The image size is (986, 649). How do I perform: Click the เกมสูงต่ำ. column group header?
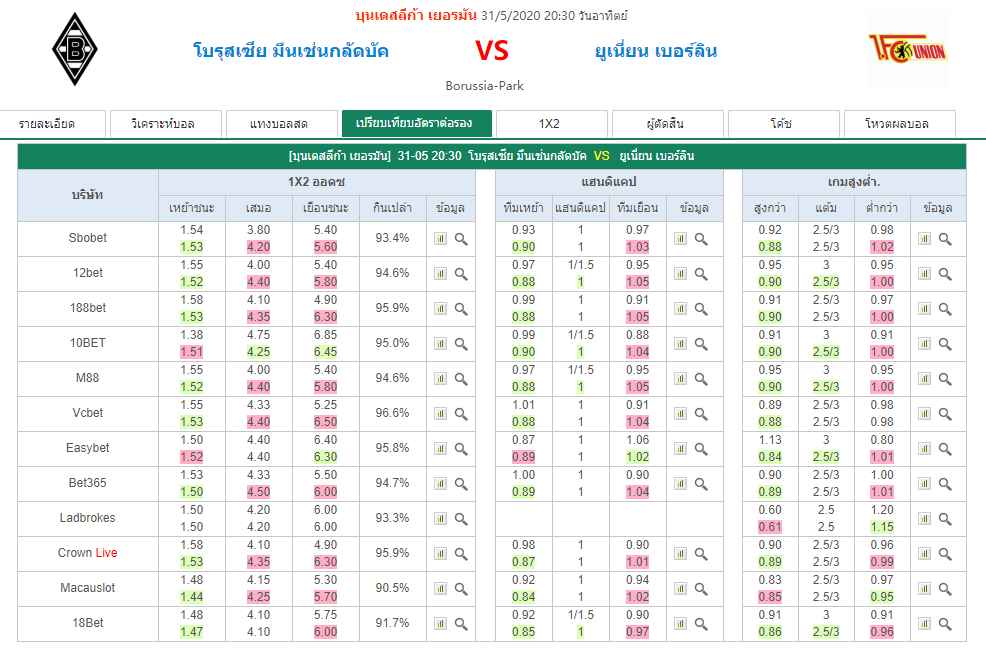click(854, 182)
